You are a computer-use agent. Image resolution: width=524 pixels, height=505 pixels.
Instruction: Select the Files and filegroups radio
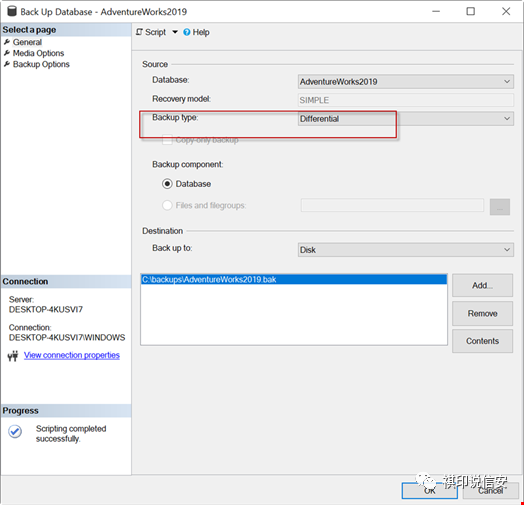pos(167,205)
